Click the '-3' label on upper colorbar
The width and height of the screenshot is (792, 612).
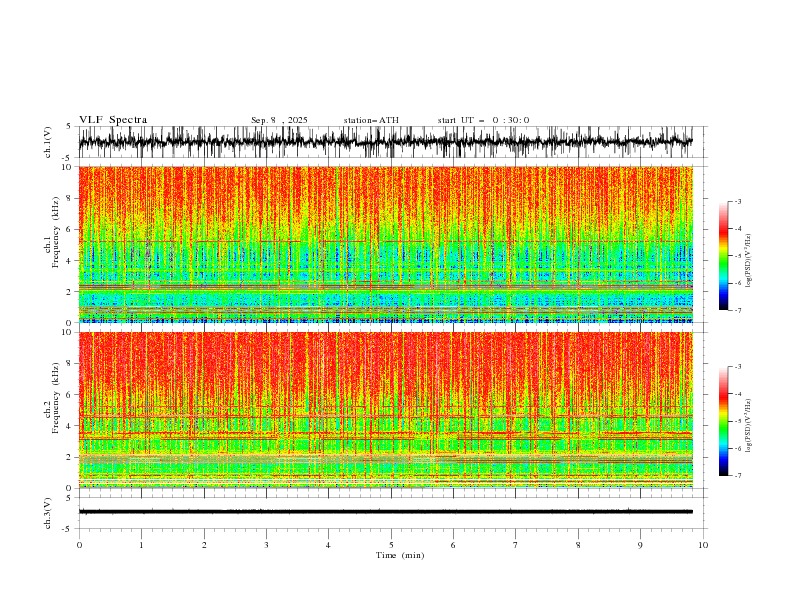point(737,201)
